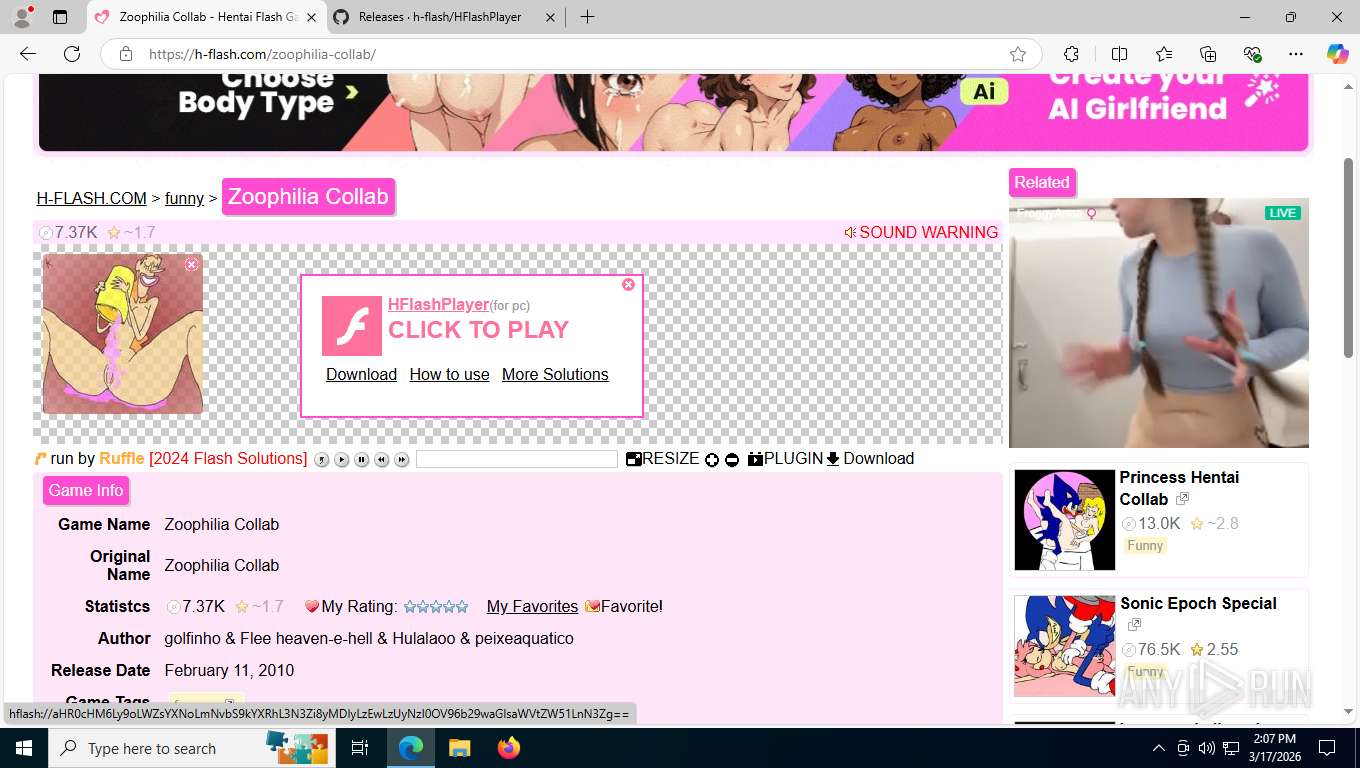Open the More Solutions link
The width and height of the screenshot is (1360, 768).
(x=555, y=374)
